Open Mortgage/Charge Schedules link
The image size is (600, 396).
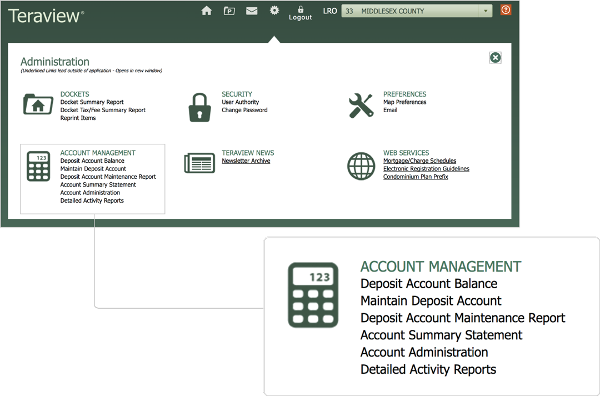click(x=420, y=161)
